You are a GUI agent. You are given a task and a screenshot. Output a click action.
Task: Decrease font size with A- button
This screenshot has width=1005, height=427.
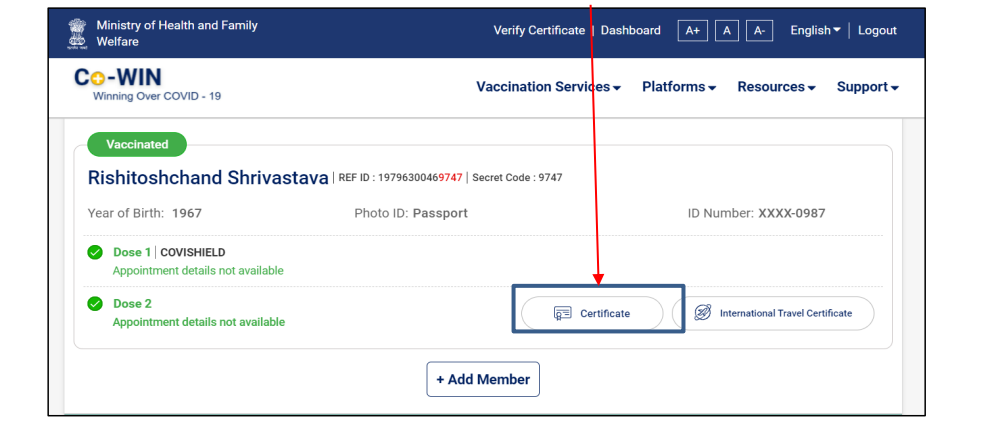point(760,31)
